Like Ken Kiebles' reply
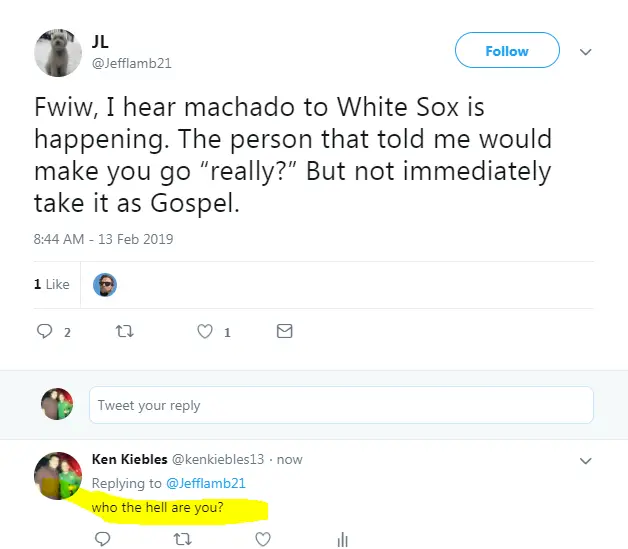Viewport: 628px width, 549px height. [x=262, y=539]
